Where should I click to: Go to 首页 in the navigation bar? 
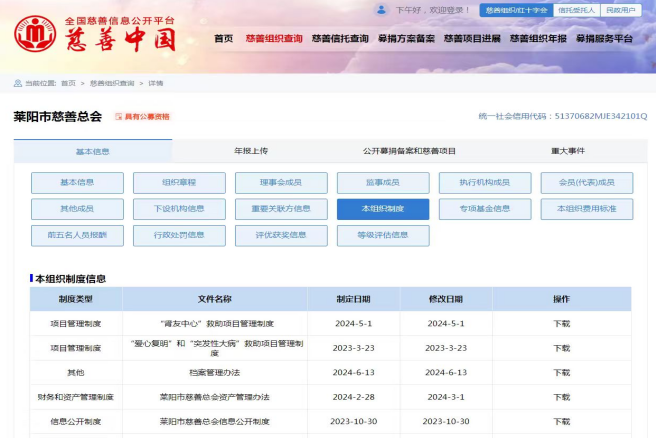[x=223, y=39]
